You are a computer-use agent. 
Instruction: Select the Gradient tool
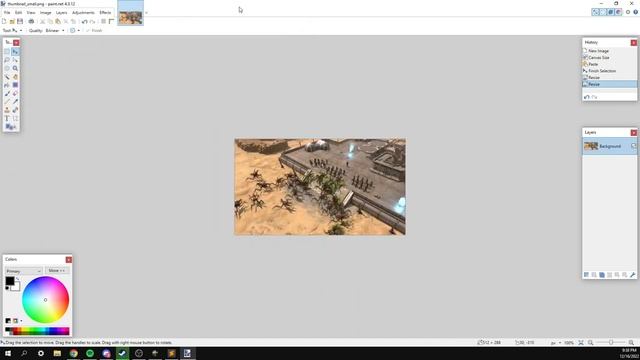click(15, 85)
